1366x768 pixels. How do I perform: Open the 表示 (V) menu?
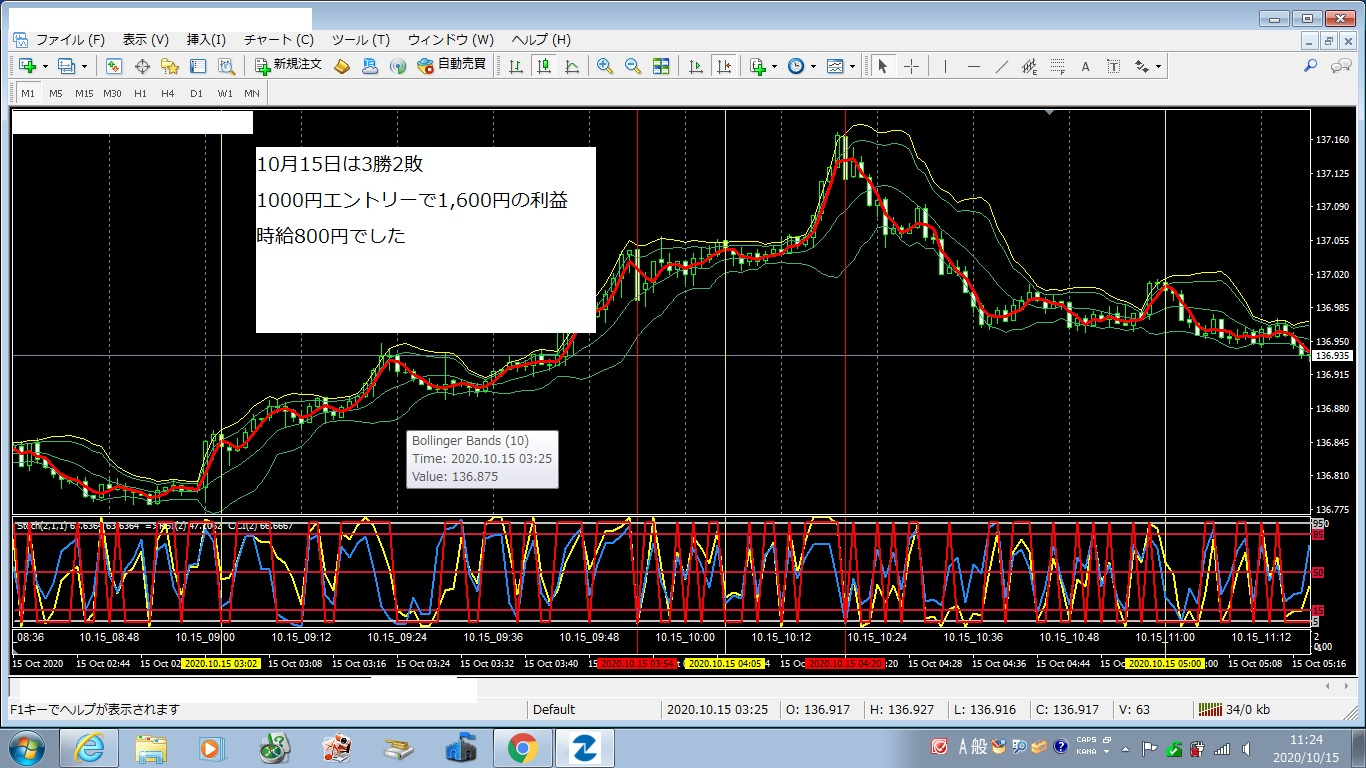tap(146, 40)
